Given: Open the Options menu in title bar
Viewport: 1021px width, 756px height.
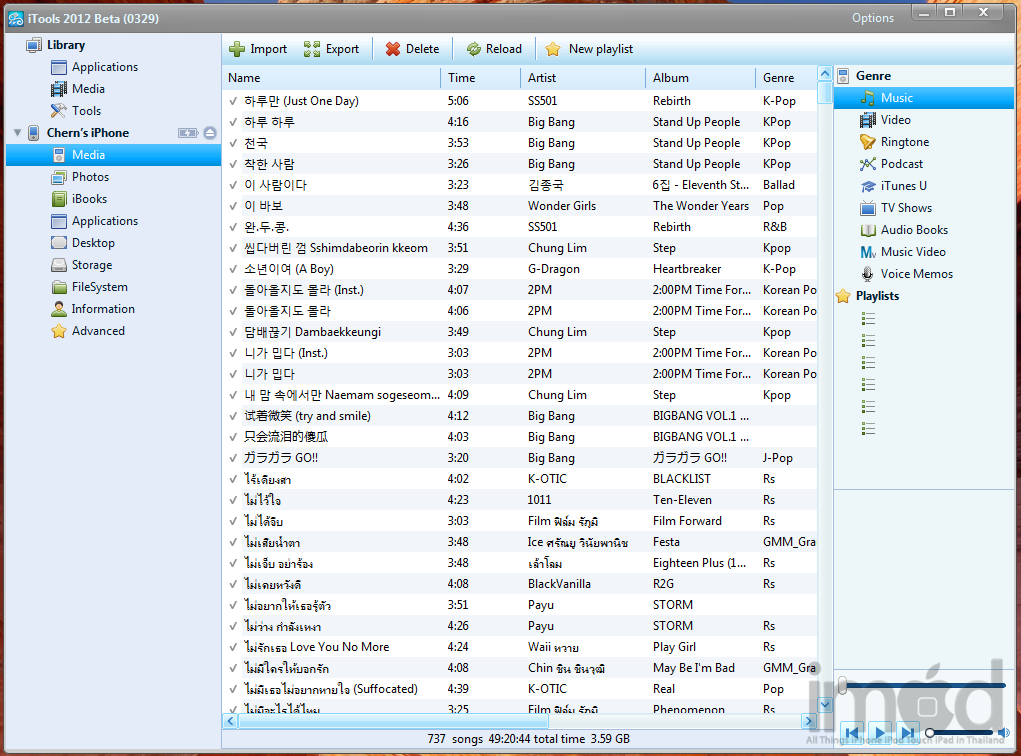Looking at the screenshot, I should coord(872,18).
